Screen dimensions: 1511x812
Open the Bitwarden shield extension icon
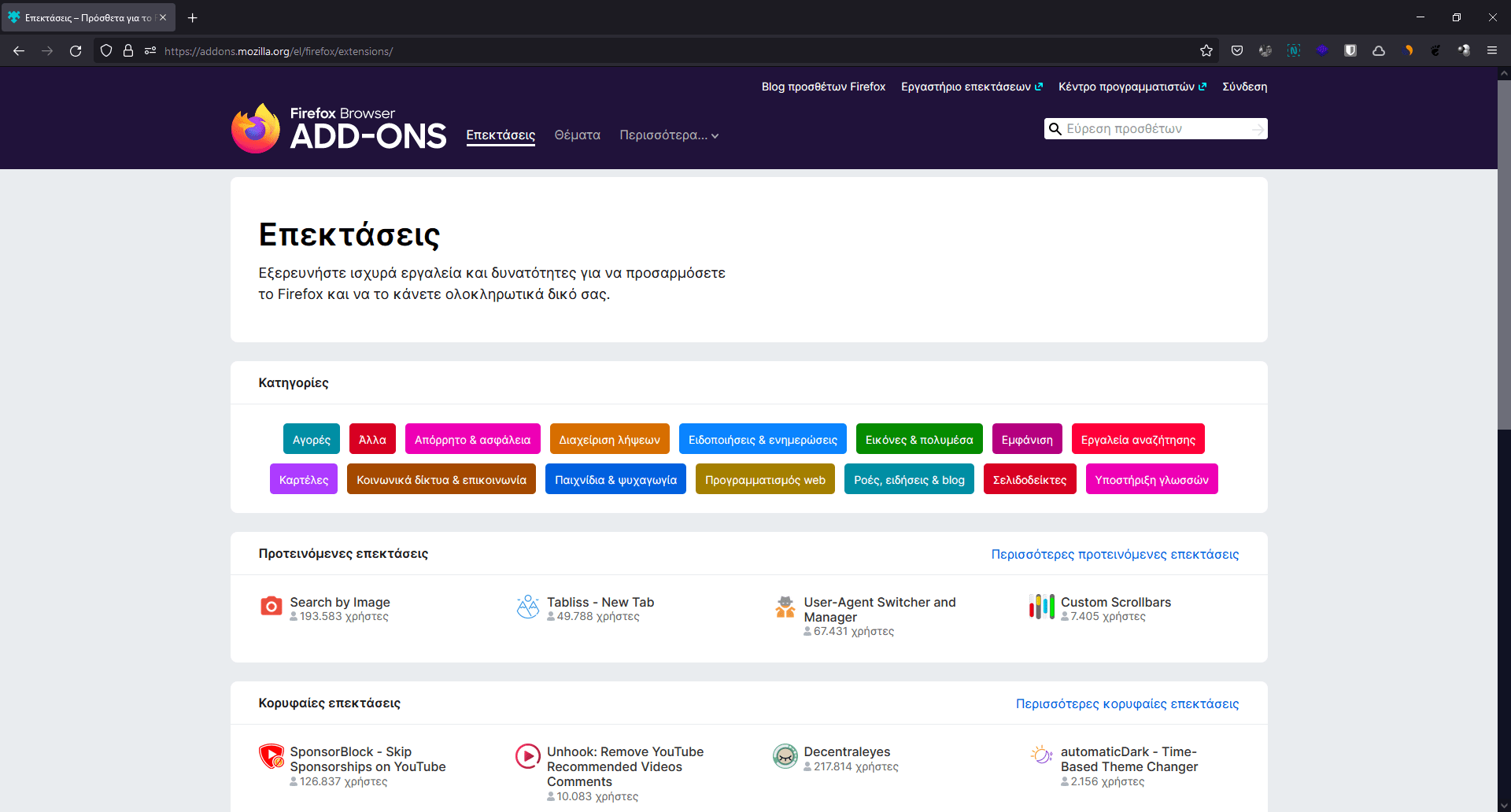click(x=1350, y=51)
